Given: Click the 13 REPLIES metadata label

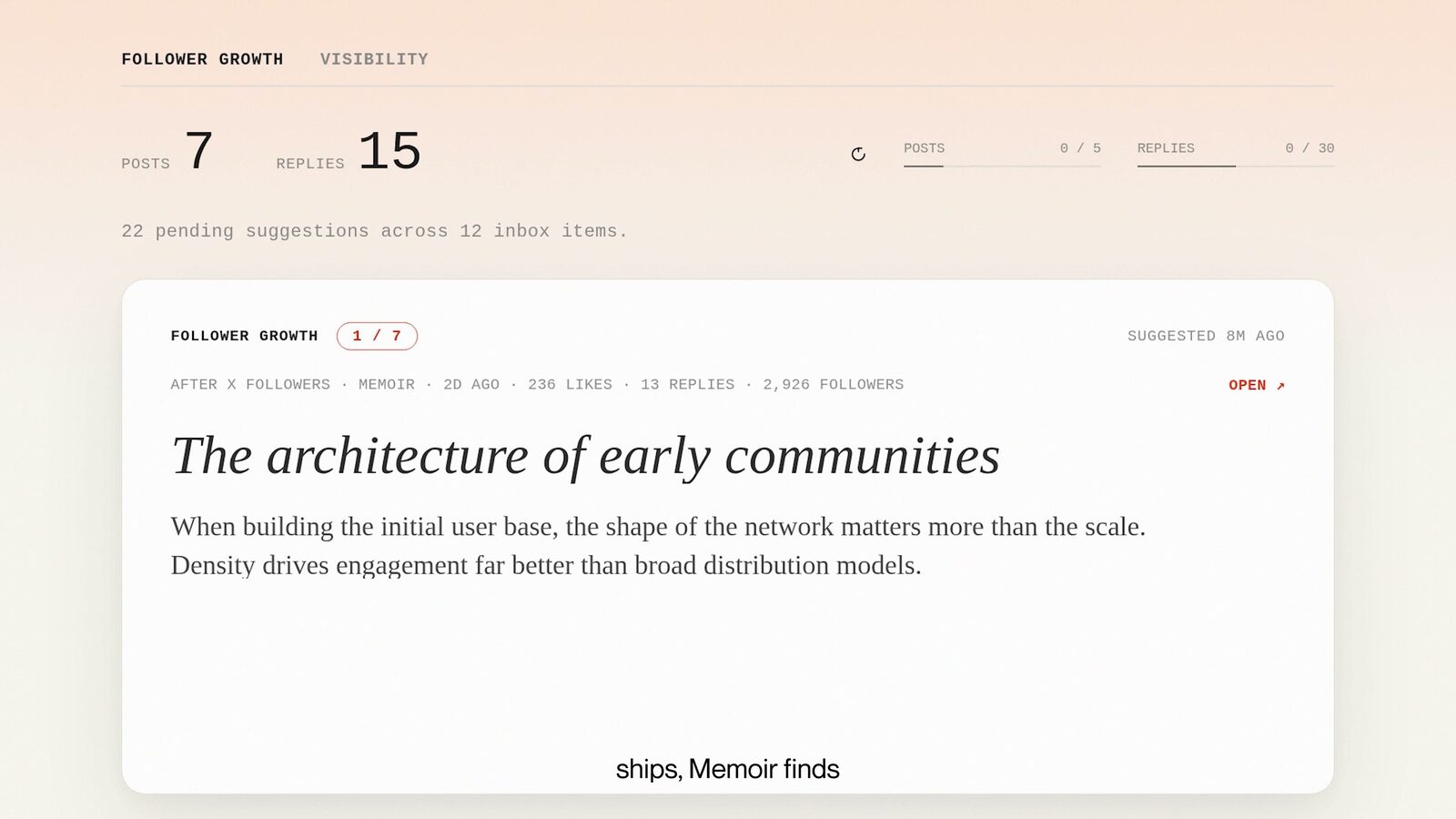Looking at the screenshot, I should point(687,385).
